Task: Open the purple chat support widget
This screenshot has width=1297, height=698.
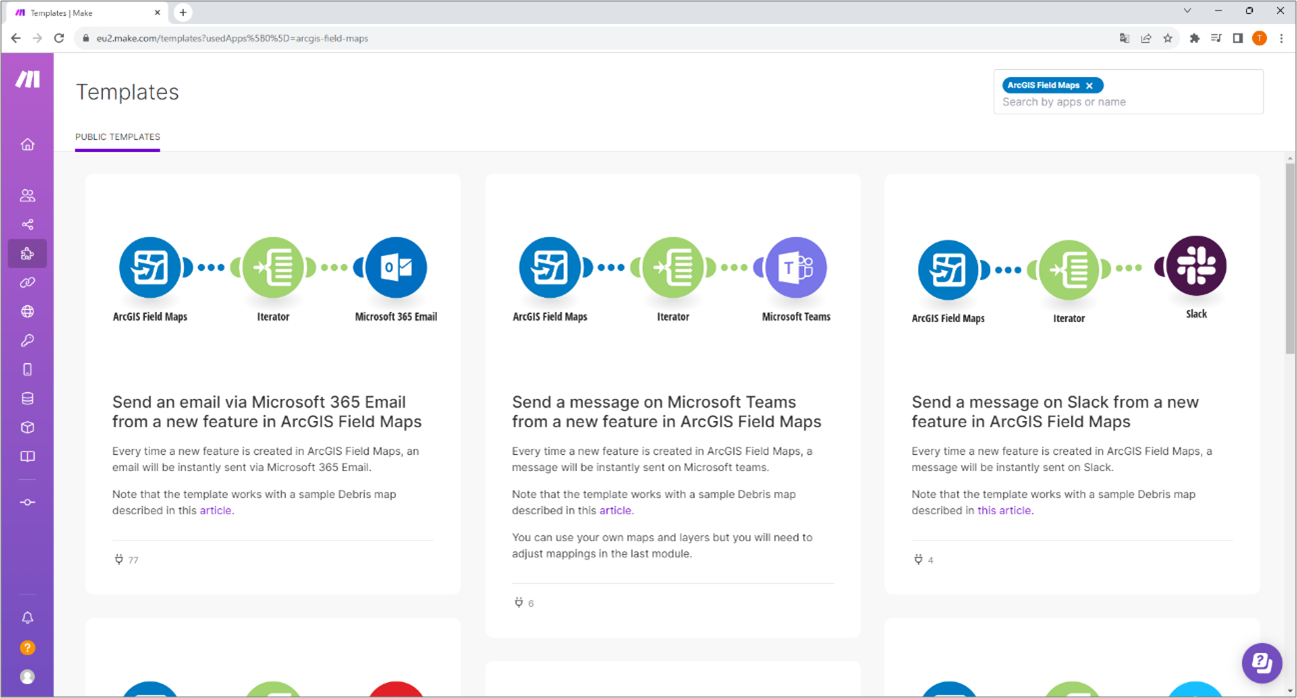Action: pyautogui.click(x=1261, y=662)
